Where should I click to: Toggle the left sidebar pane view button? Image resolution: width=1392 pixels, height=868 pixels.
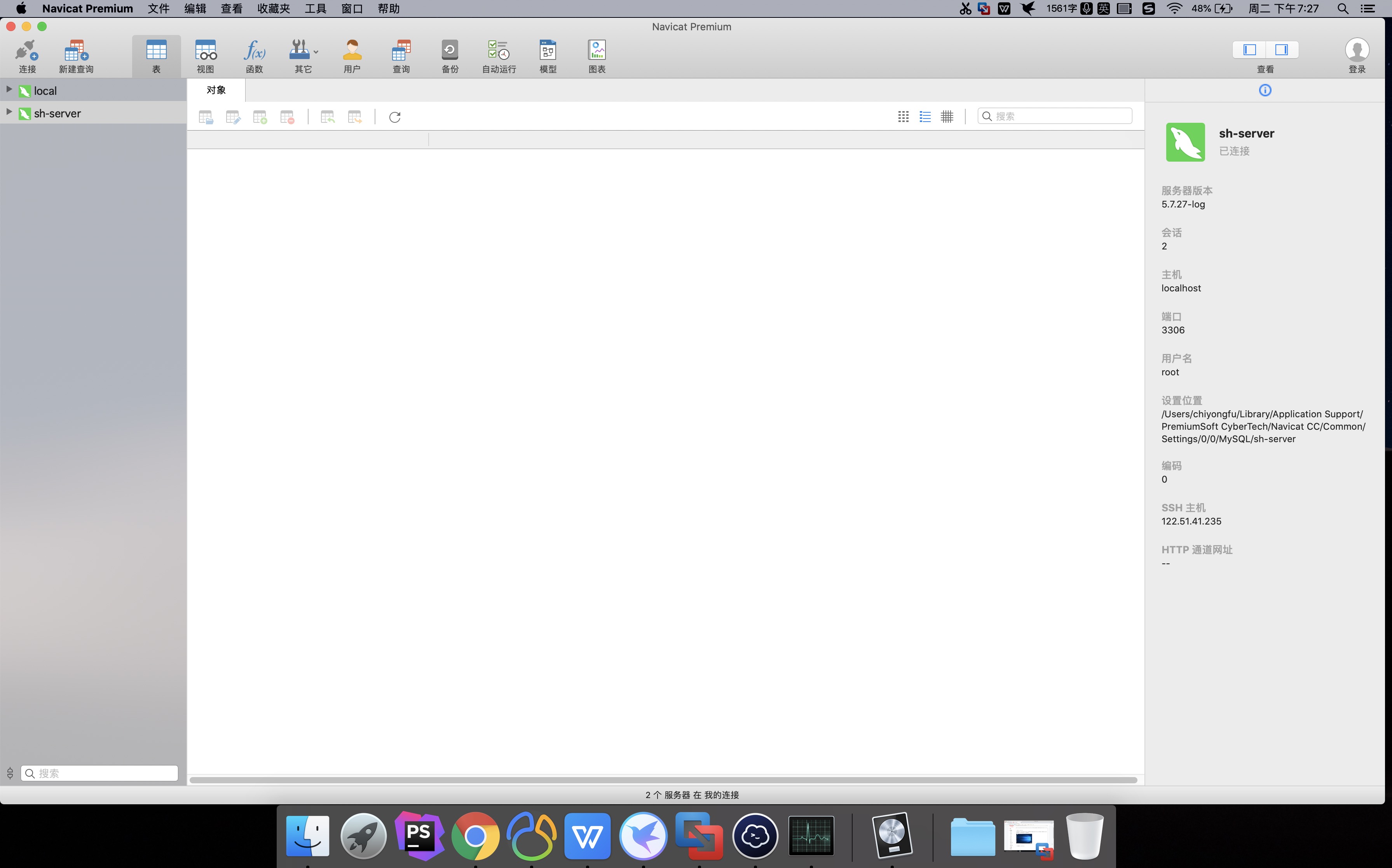1250,50
